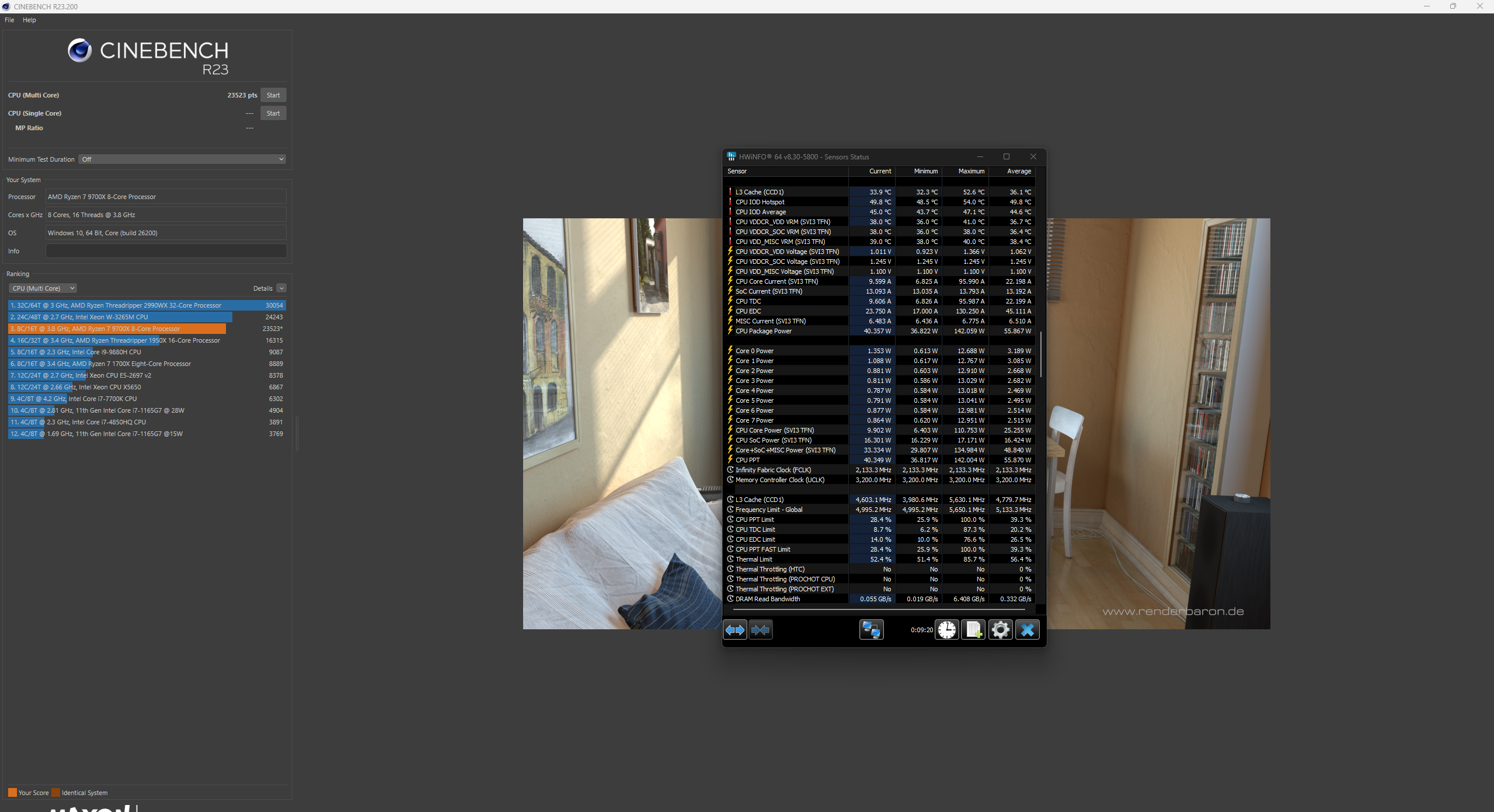The width and height of the screenshot is (1494, 812).
Task: Select the Infinity Fabric Clock (FCLK) row
Action: 879,470
